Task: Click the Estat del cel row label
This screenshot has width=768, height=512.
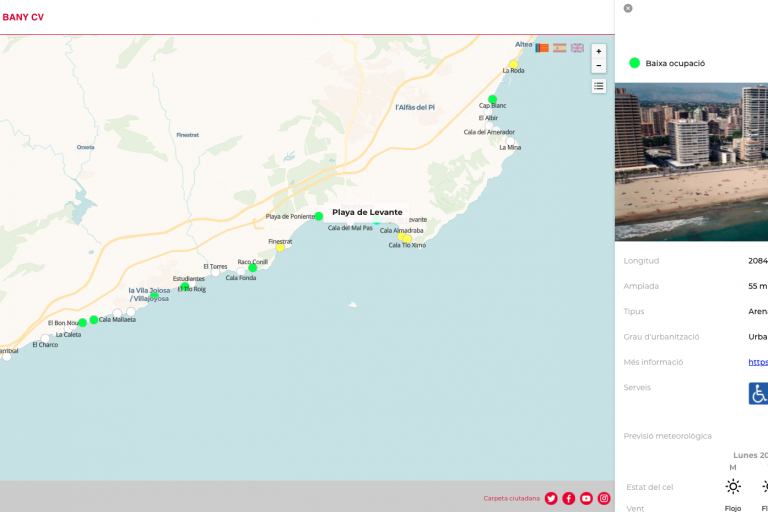Action: 649,487
